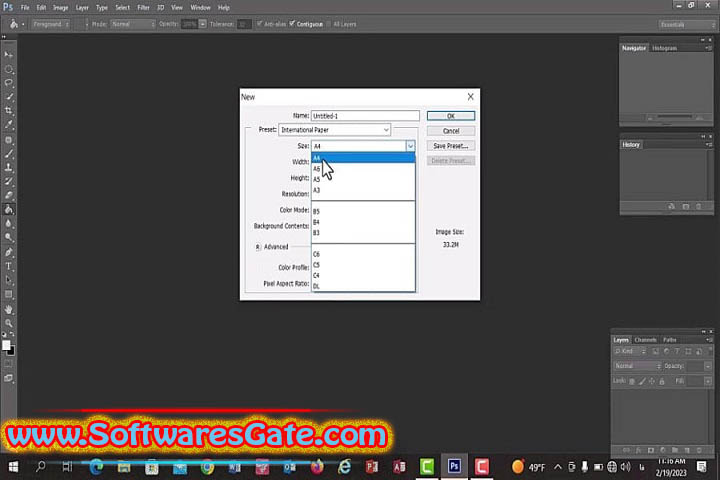Choose A6 from the Size list

click(x=363, y=169)
